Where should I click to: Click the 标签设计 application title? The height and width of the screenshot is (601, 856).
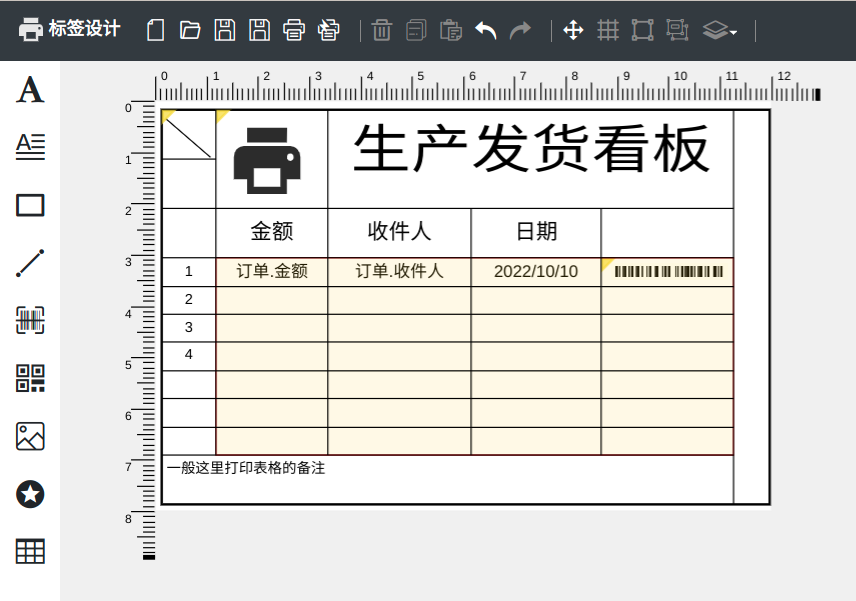(x=81, y=30)
